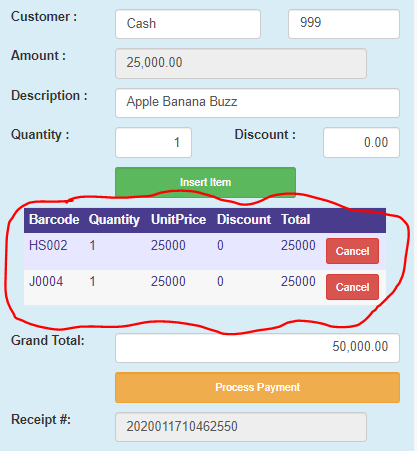Click the Quantity : form label

pos(40,135)
